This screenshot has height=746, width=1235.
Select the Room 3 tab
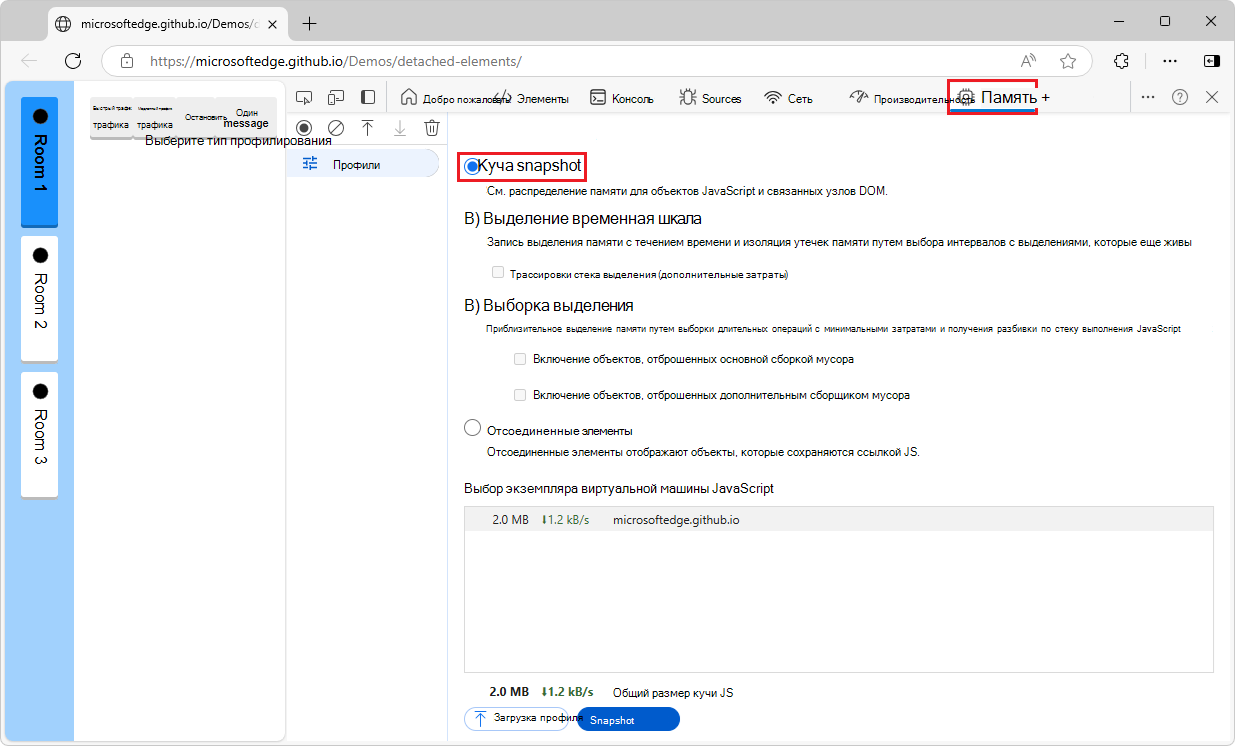tap(40, 434)
